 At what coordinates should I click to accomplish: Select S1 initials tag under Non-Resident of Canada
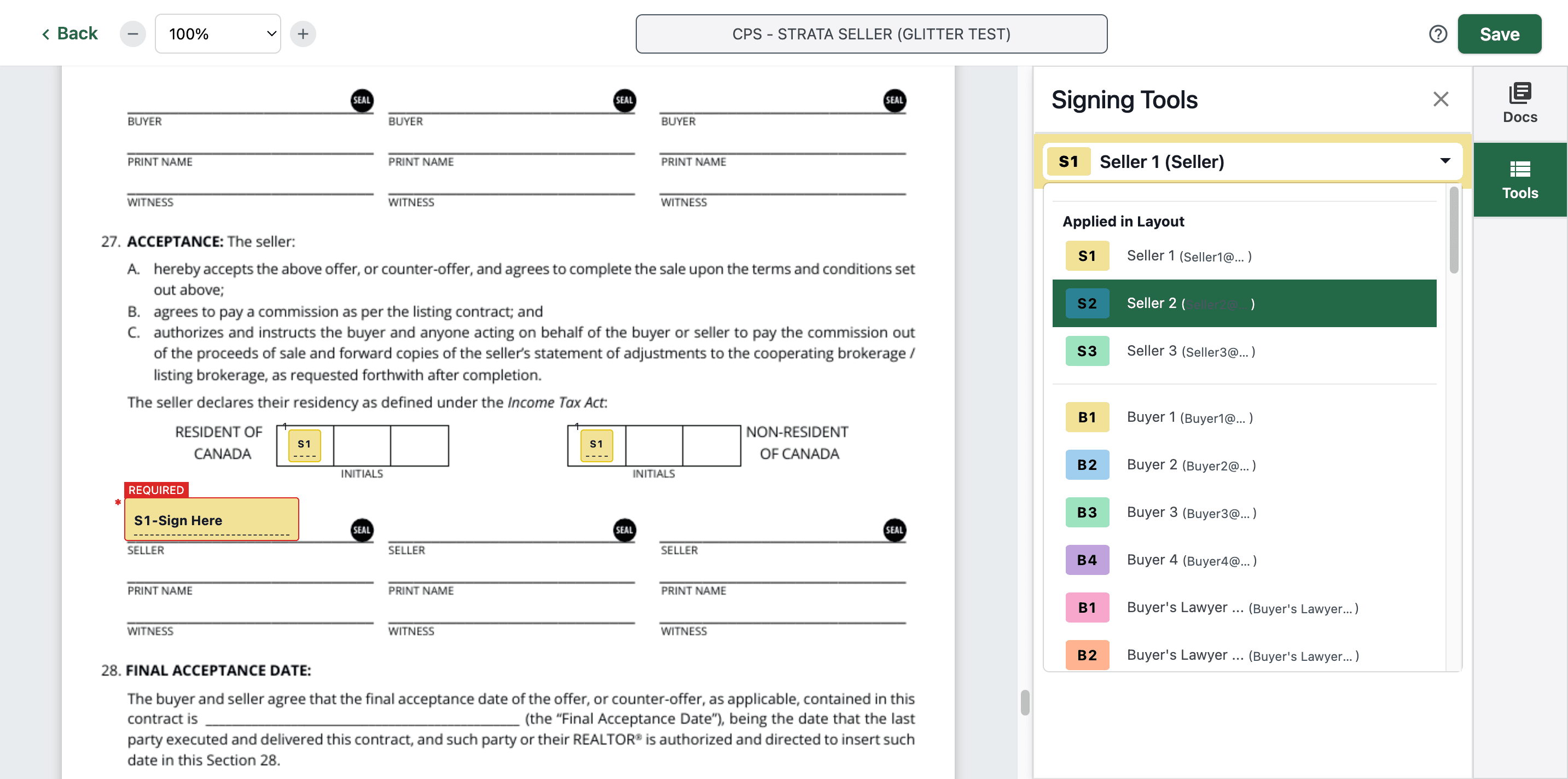click(x=596, y=446)
